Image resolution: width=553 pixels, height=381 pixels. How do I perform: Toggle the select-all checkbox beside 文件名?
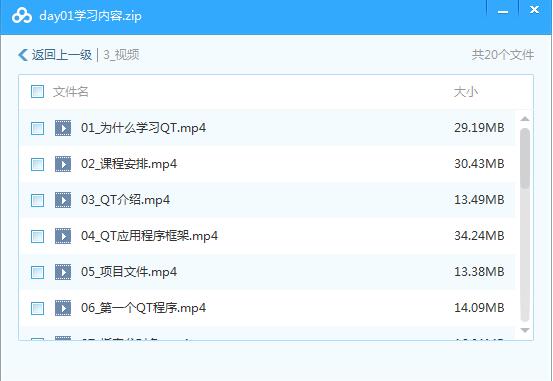pyautogui.click(x=37, y=91)
